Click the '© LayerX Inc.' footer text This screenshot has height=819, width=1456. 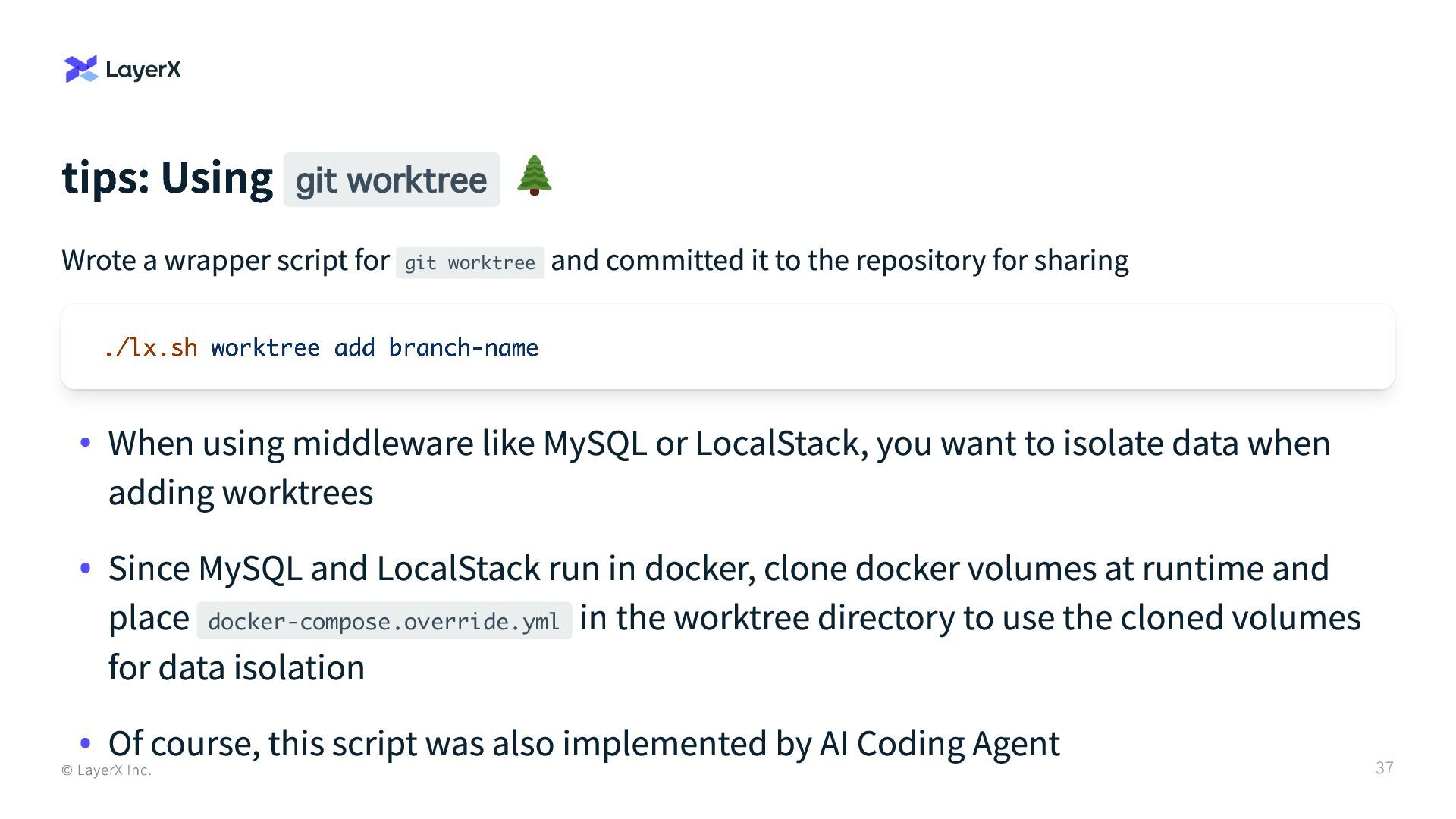coord(106,770)
